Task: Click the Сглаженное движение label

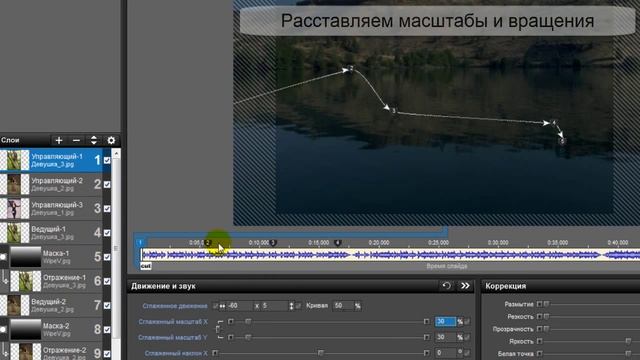Action: tap(175, 306)
